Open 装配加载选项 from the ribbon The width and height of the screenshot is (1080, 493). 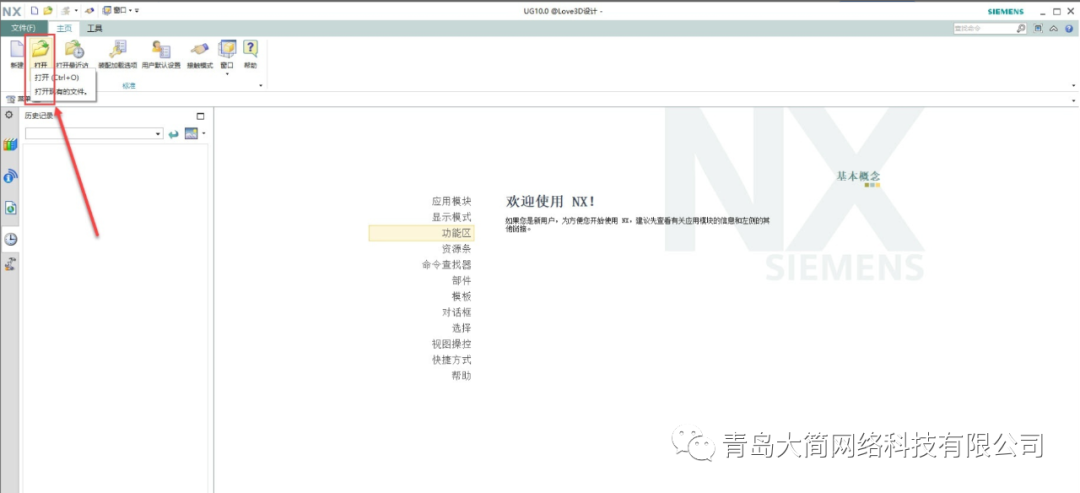[118, 54]
